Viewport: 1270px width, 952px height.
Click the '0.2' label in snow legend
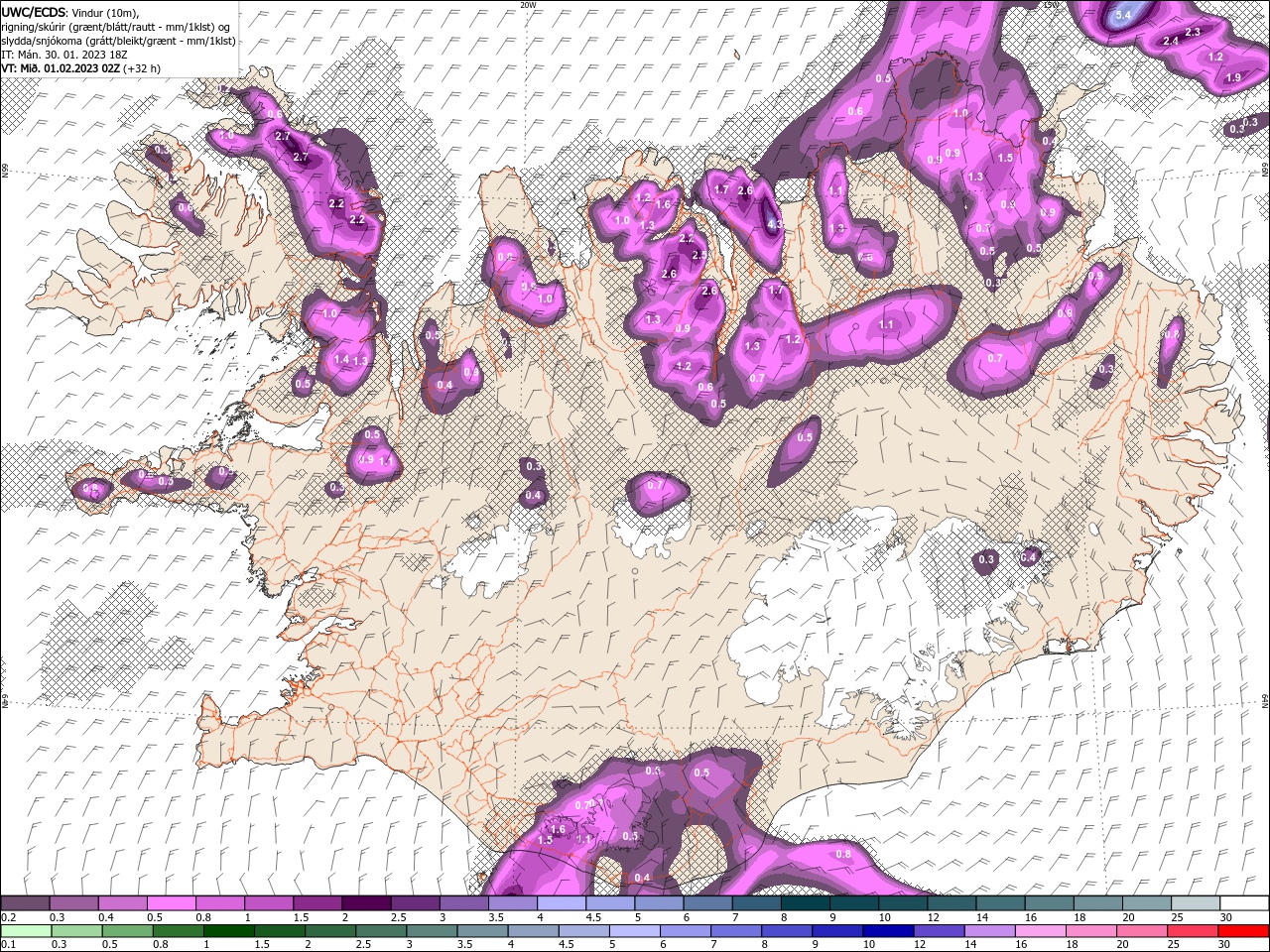[9, 917]
